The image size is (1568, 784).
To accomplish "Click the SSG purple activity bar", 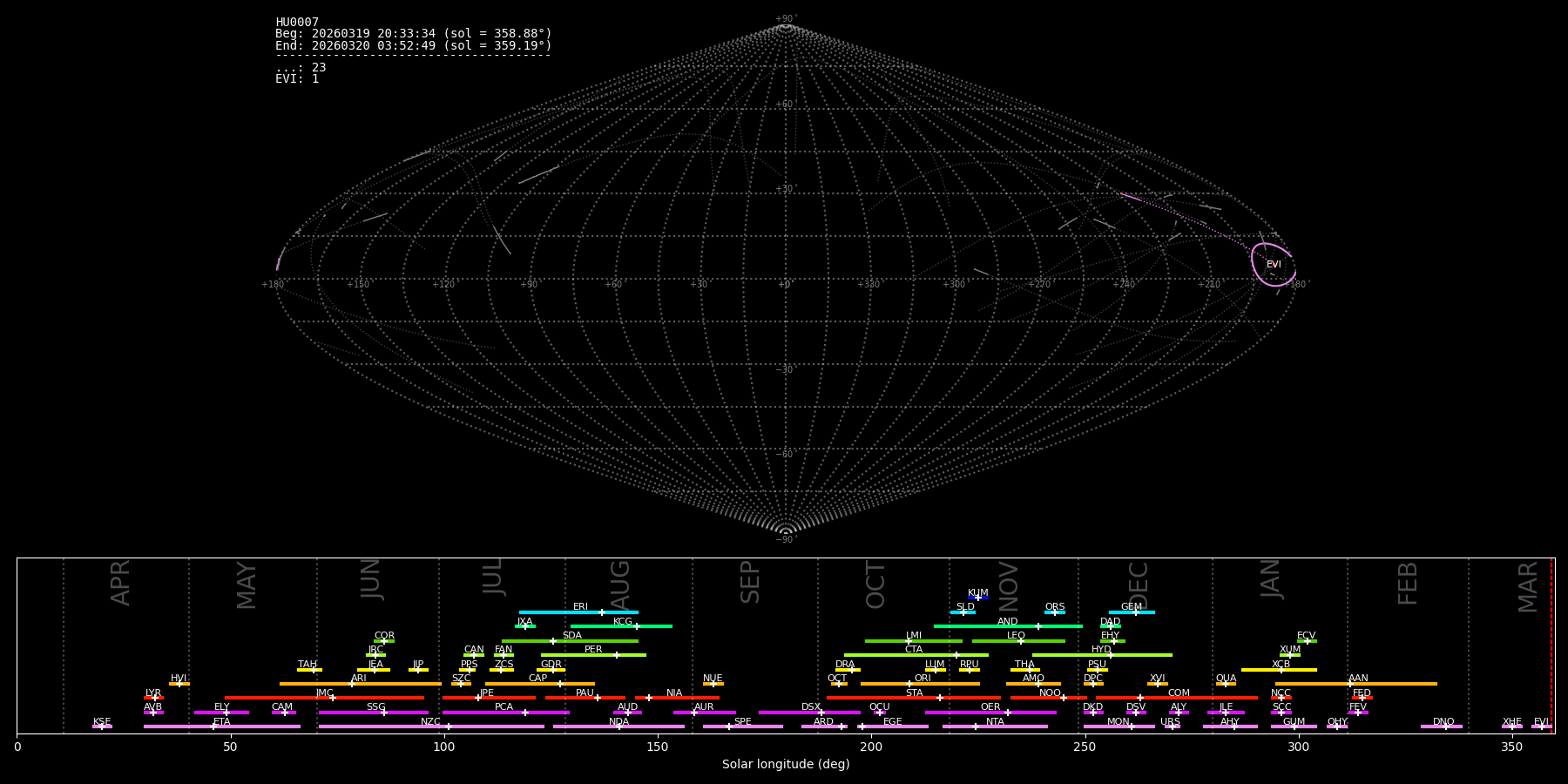I will tap(374, 713).
